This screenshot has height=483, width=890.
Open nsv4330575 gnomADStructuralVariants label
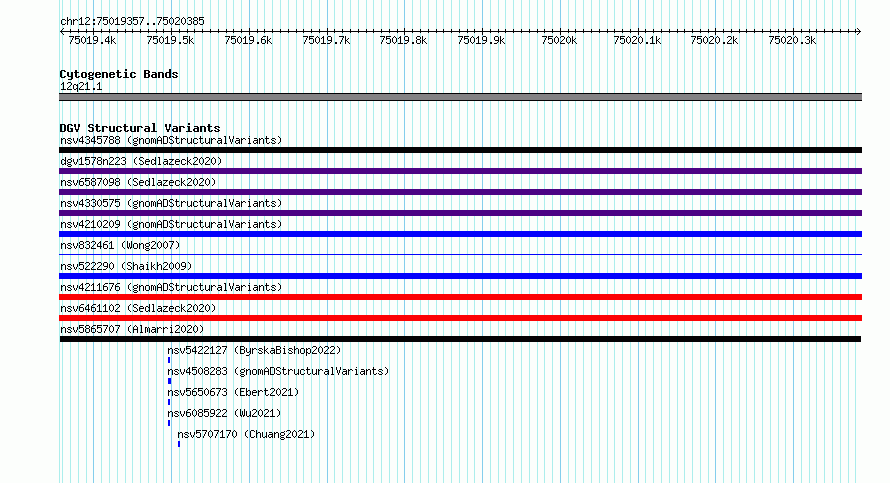[x=171, y=203]
